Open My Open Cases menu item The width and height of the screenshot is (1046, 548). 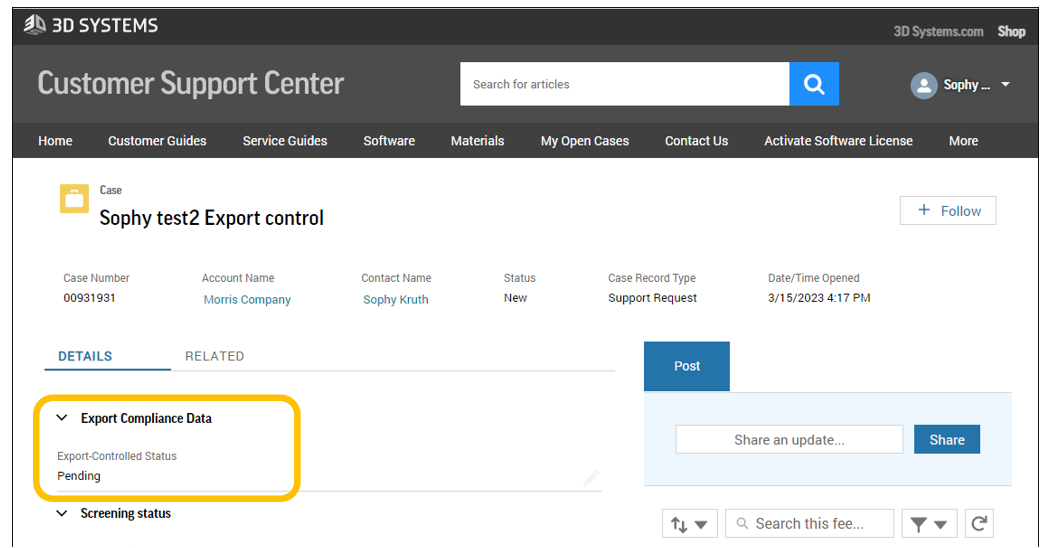pyautogui.click(x=585, y=141)
